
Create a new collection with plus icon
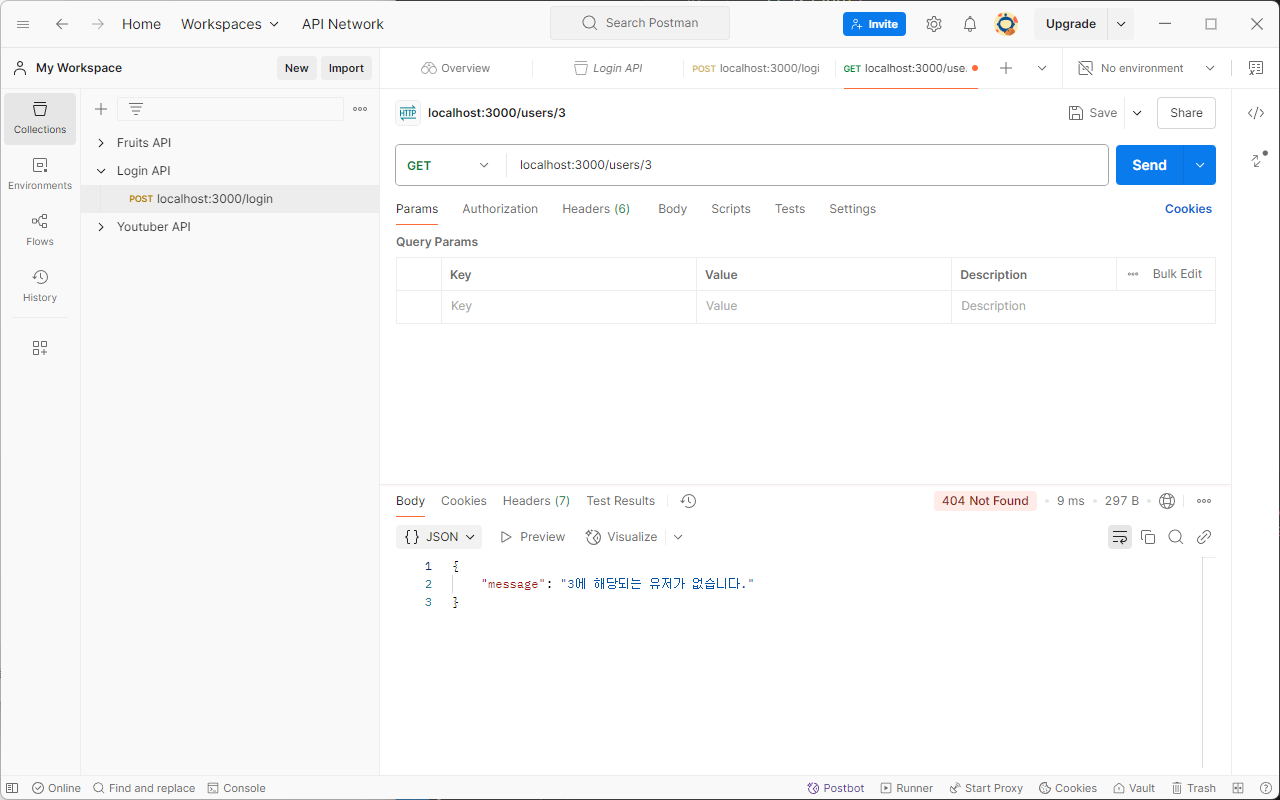pyautogui.click(x=101, y=109)
